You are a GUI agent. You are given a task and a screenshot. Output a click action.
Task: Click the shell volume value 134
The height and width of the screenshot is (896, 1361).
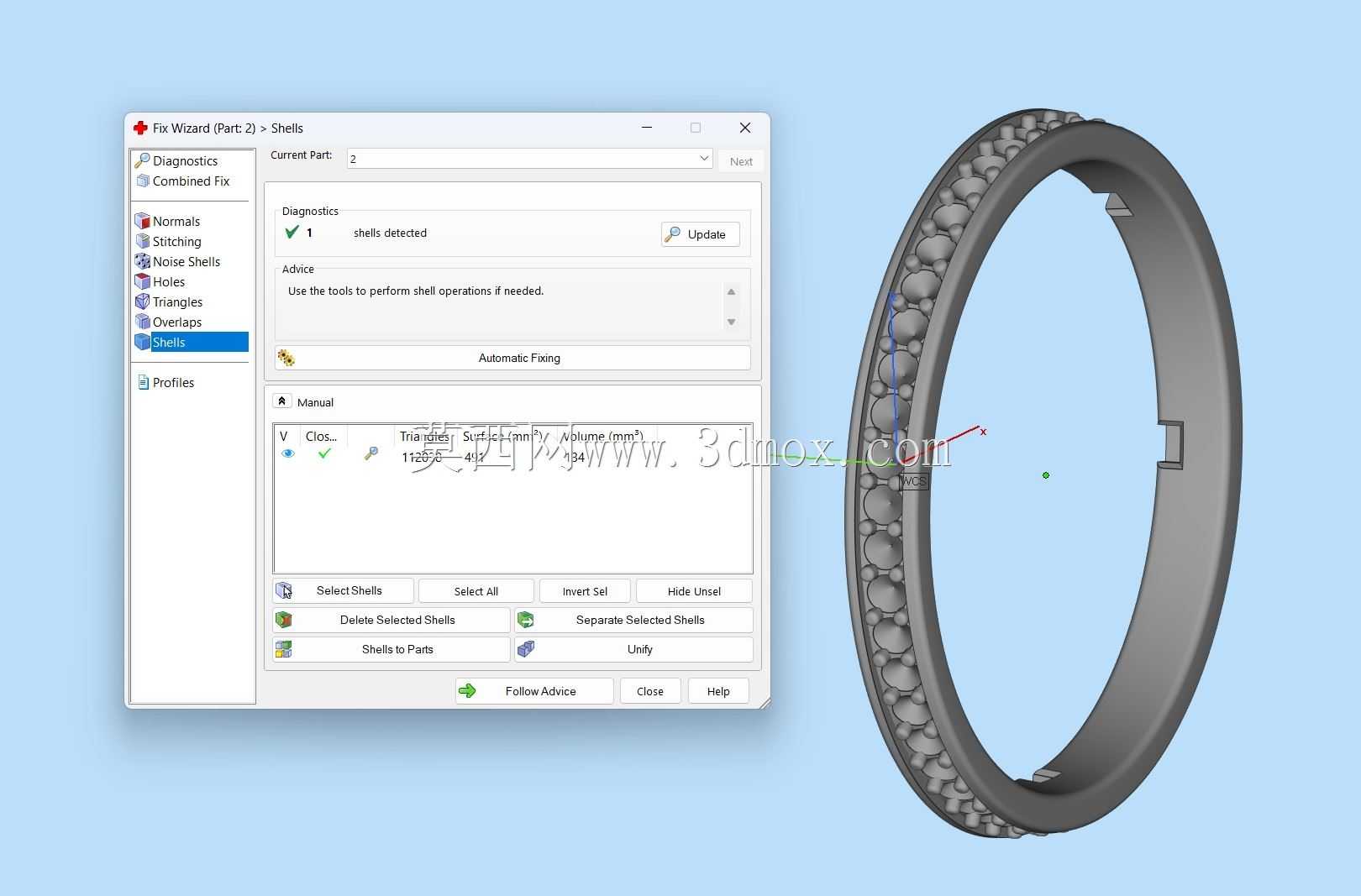[574, 457]
